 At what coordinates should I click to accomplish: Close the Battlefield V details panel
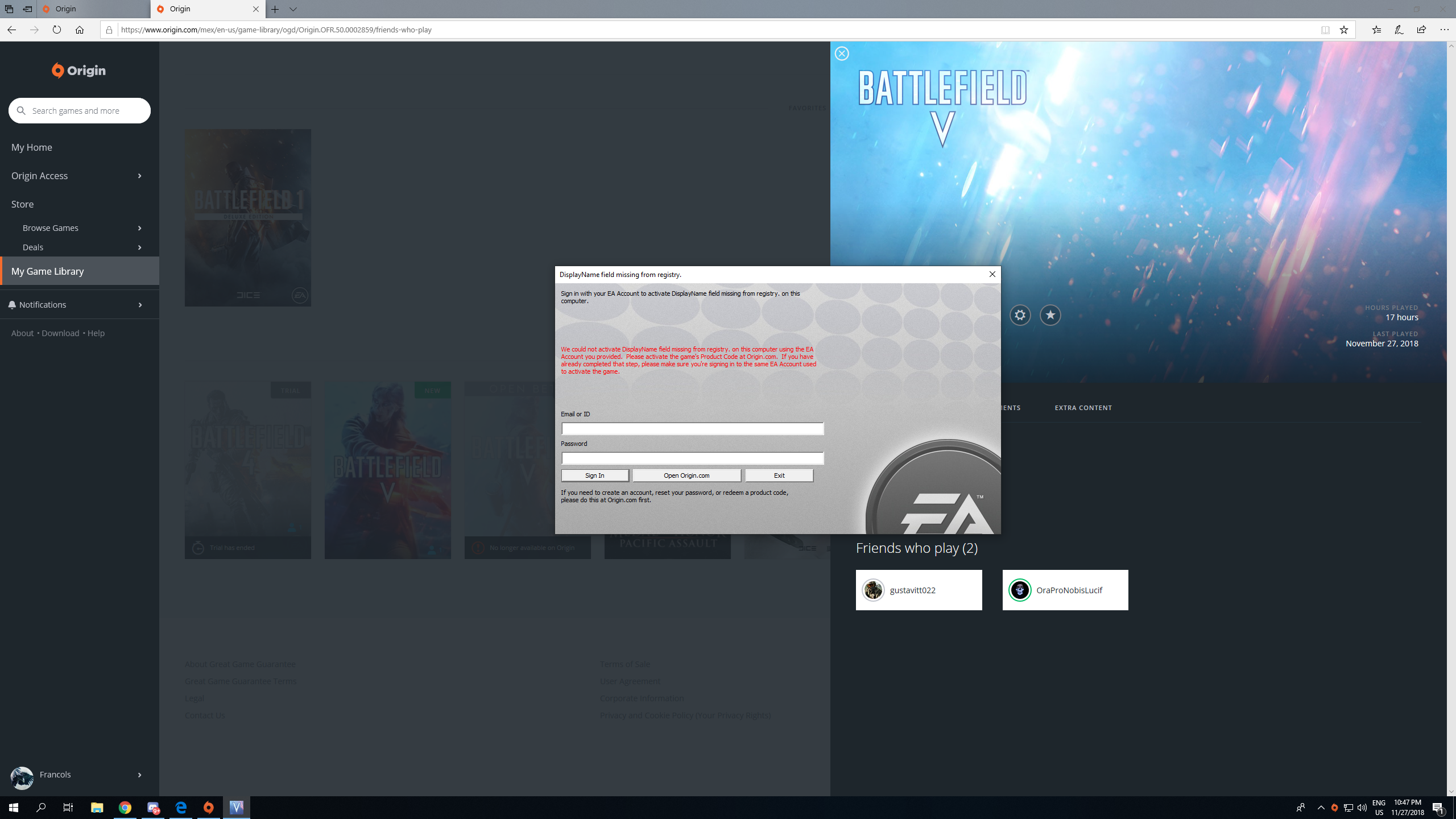[842, 53]
